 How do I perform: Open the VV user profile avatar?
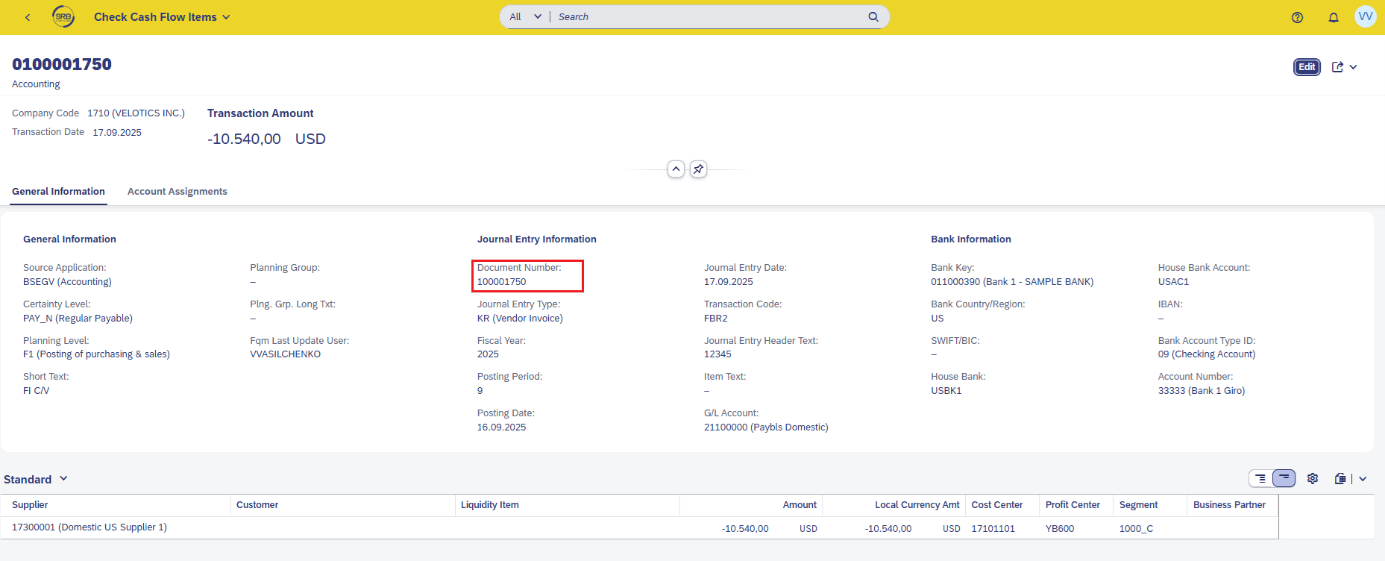(x=1365, y=17)
